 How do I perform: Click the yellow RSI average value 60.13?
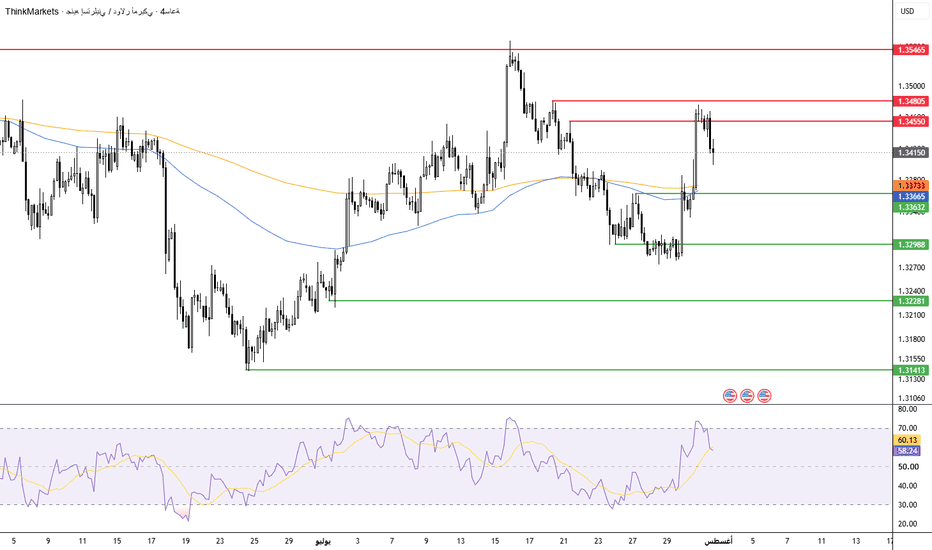coord(907,441)
